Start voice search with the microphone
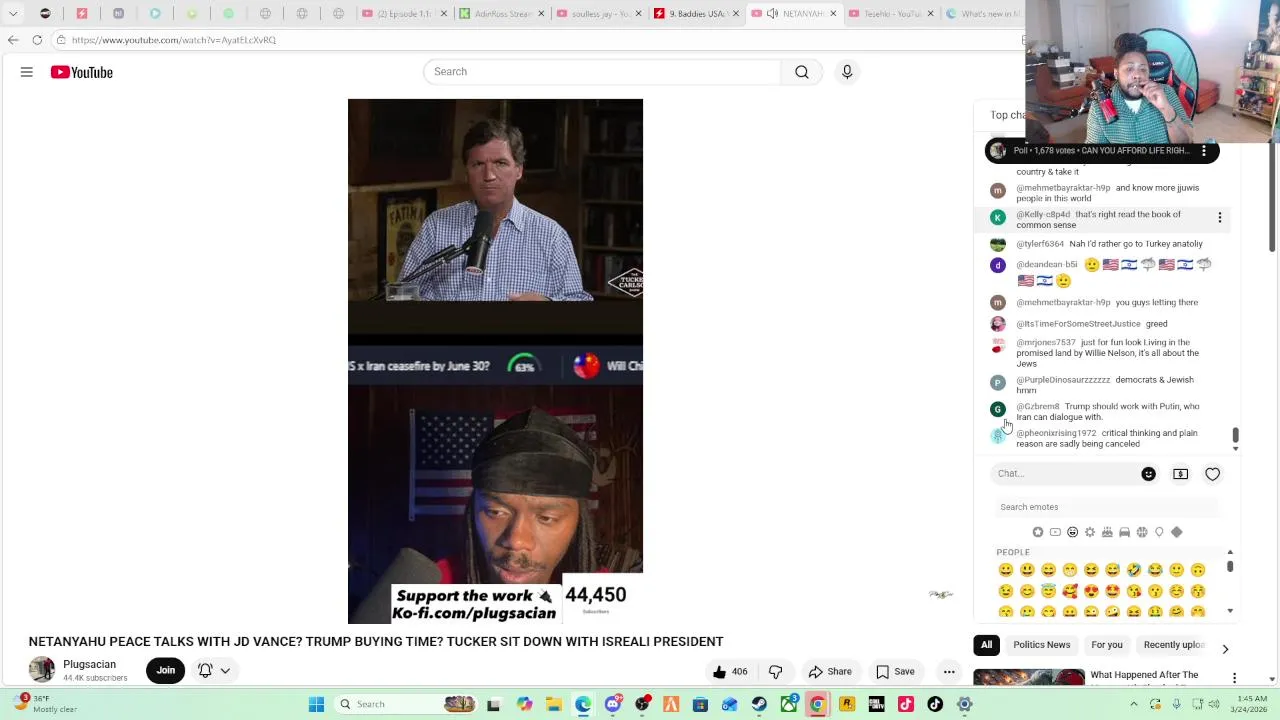This screenshot has width=1280, height=720. tap(847, 72)
